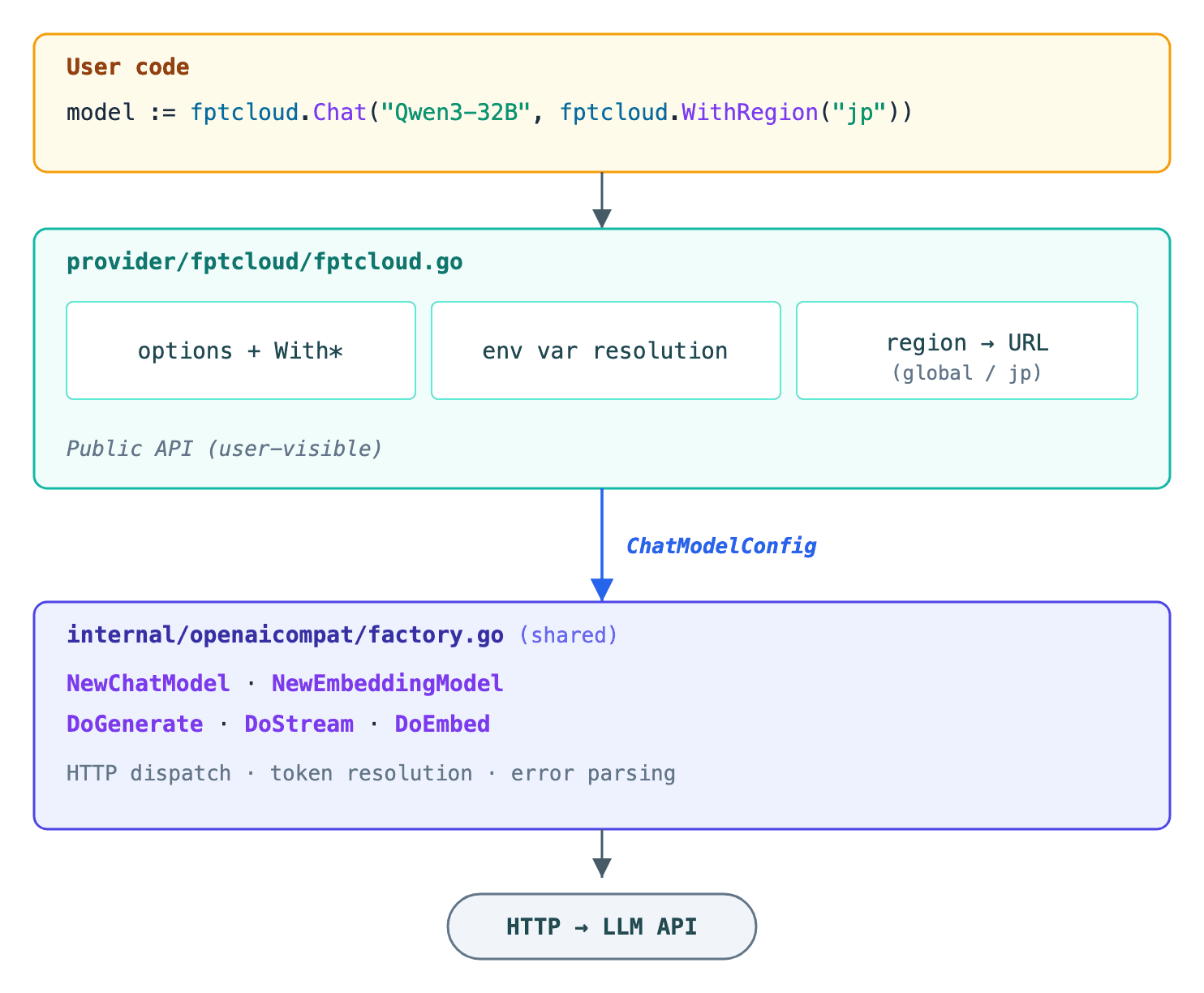Image resolution: width=1204 pixels, height=993 pixels.
Task: Select the NewEmbeddingModel function name
Action: 386,683
